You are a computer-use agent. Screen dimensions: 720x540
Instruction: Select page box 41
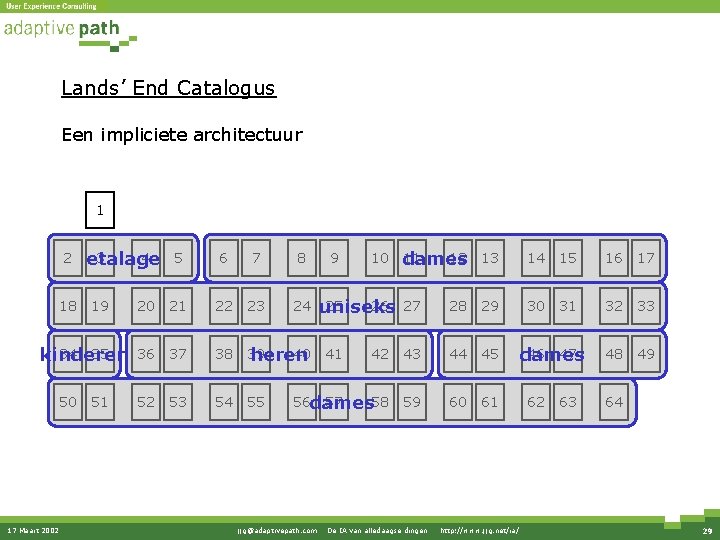coord(334,354)
